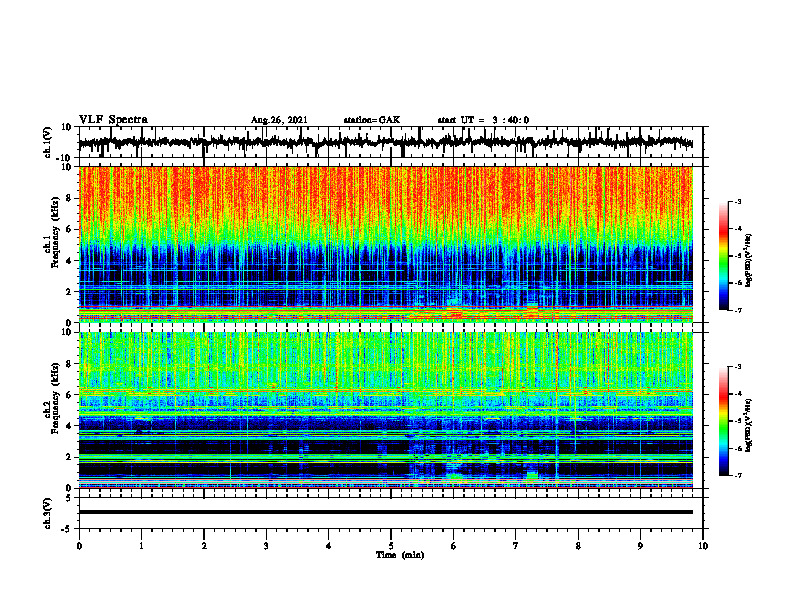Click time-axis tick label "4" at bottom
This screenshot has width=792, height=612.
tap(329, 546)
